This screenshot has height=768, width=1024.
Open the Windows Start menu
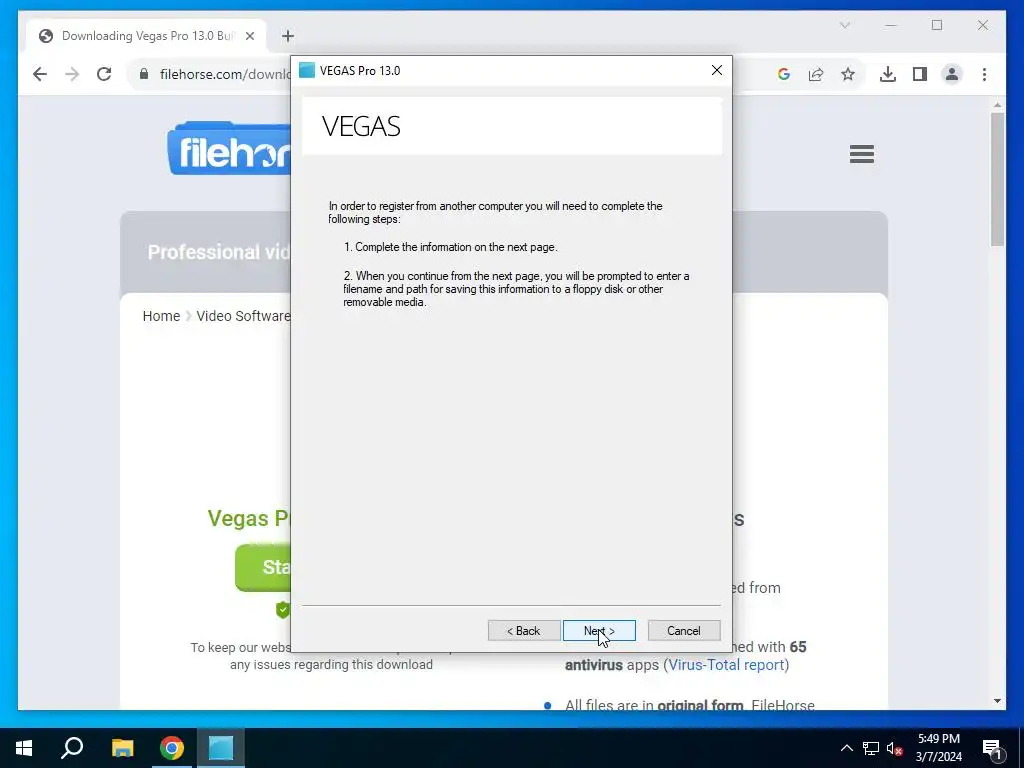(x=24, y=748)
